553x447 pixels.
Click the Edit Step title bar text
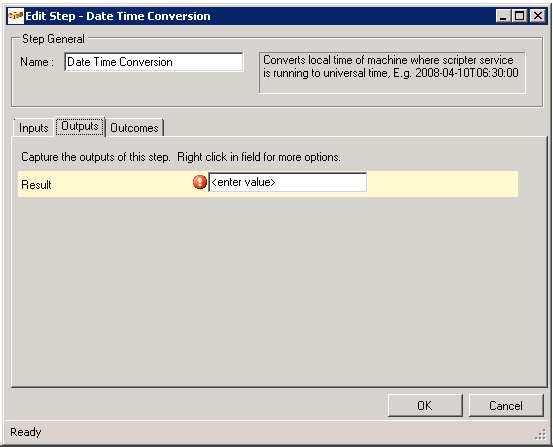118,16
